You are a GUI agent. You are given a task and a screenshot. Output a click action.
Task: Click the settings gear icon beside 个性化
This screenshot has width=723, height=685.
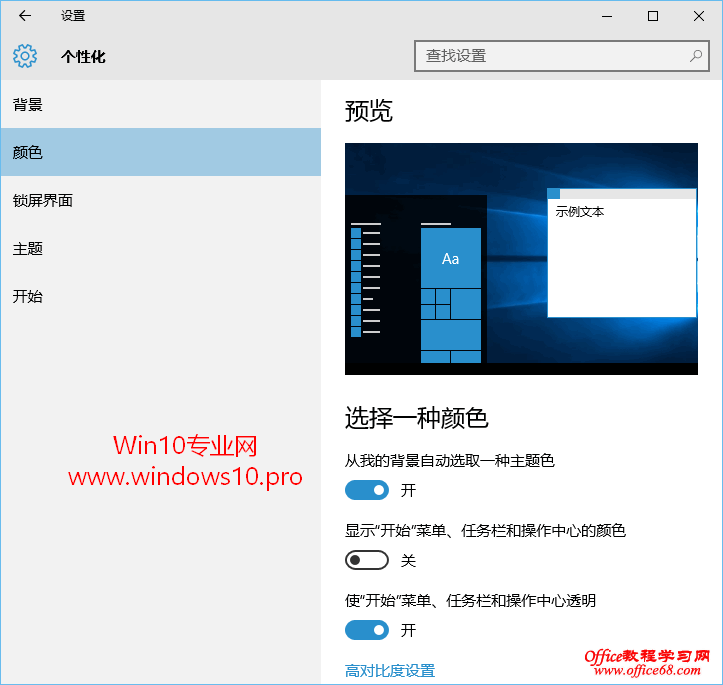[25, 56]
